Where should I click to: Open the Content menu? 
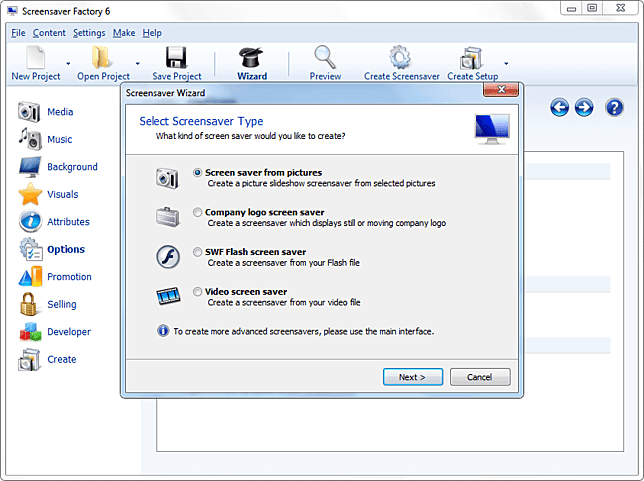pos(49,33)
